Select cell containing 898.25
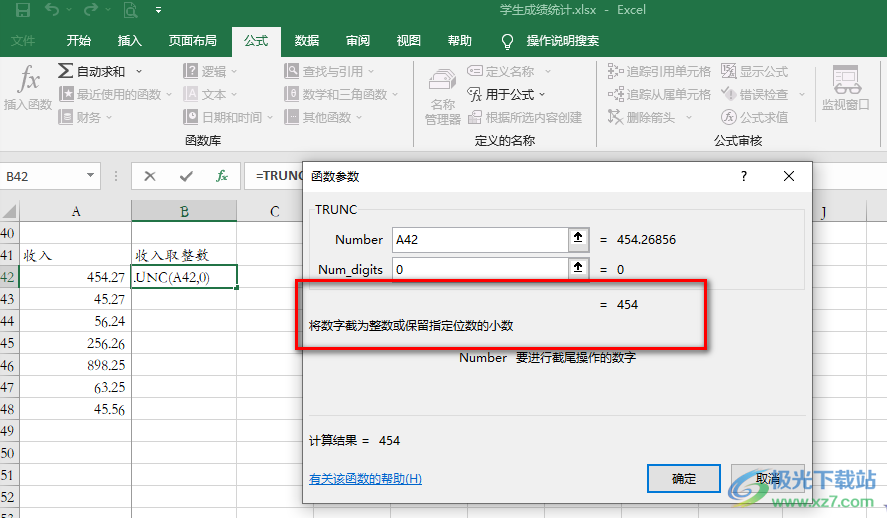 (75, 365)
